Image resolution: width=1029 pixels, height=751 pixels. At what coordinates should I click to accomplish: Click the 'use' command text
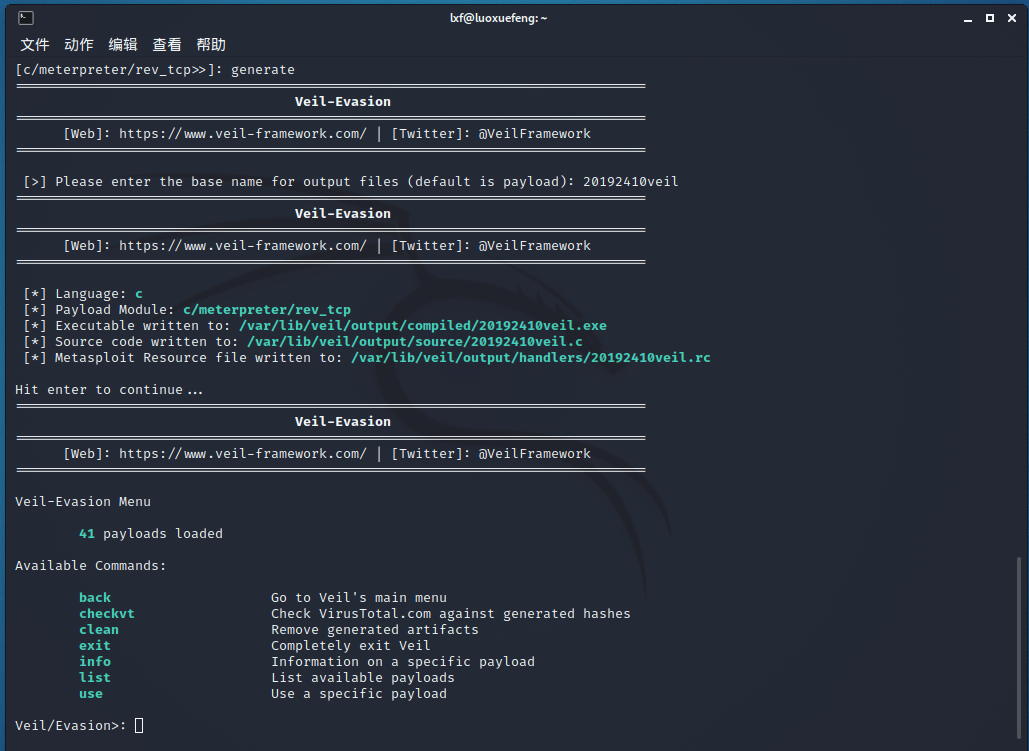[91, 693]
